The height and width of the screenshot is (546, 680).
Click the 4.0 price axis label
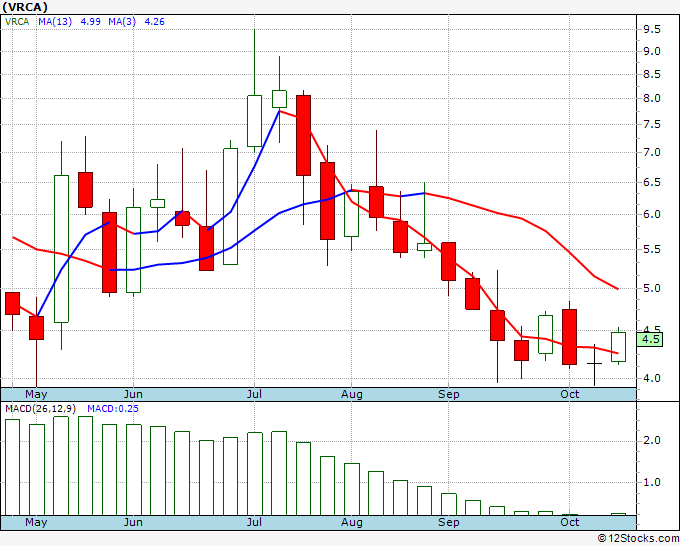click(x=651, y=379)
